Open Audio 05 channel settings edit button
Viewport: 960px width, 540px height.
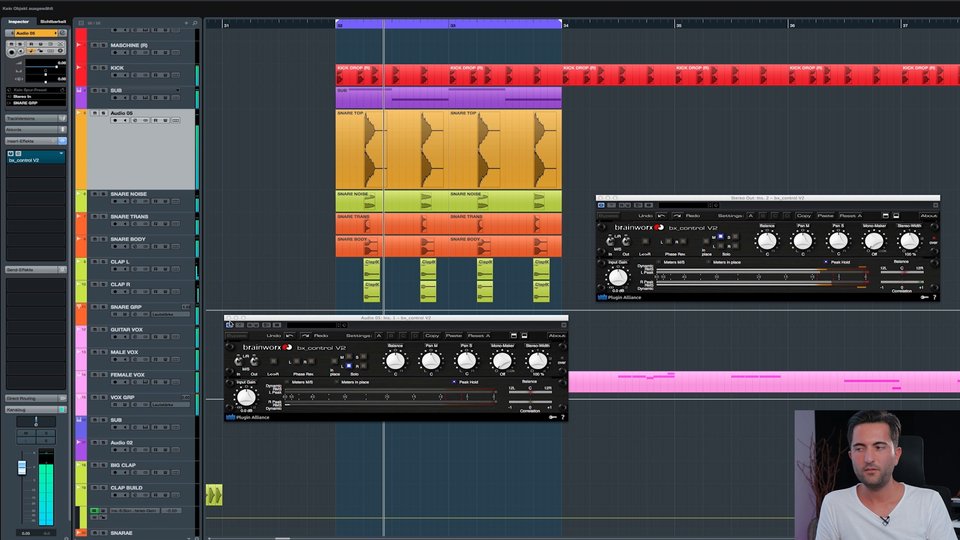(62, 33)
